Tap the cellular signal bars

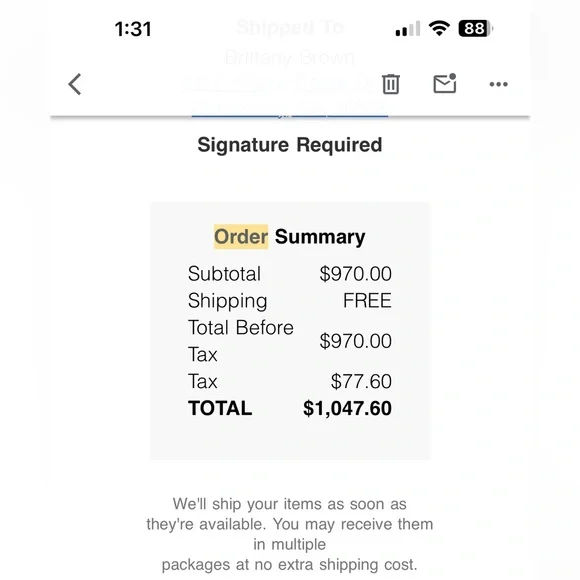coord(408,29)
